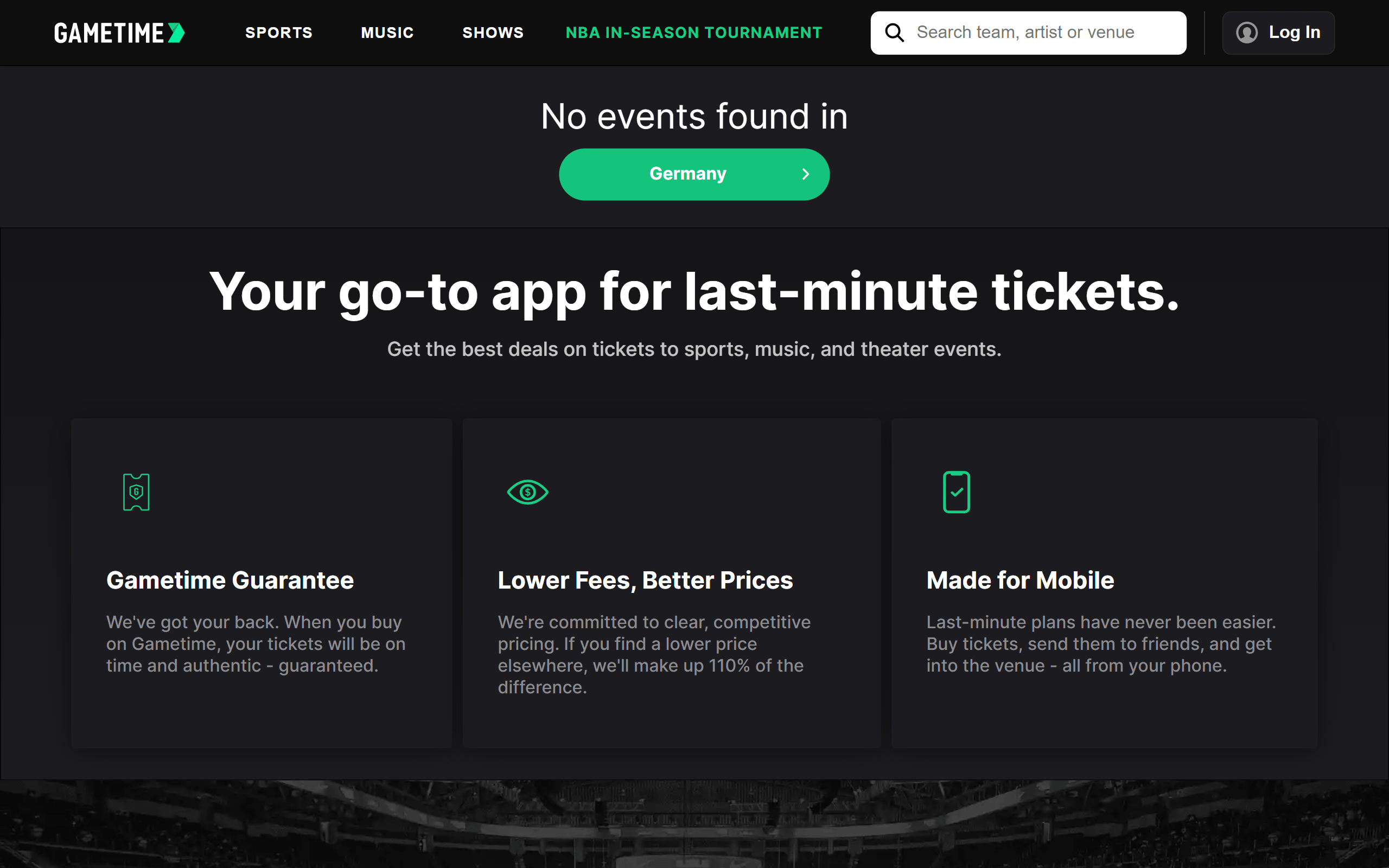The width and height of the screenshot is (1389, 868).
Task: Click the Lower Fees, Better Prices heading
Action: (645, 580)
